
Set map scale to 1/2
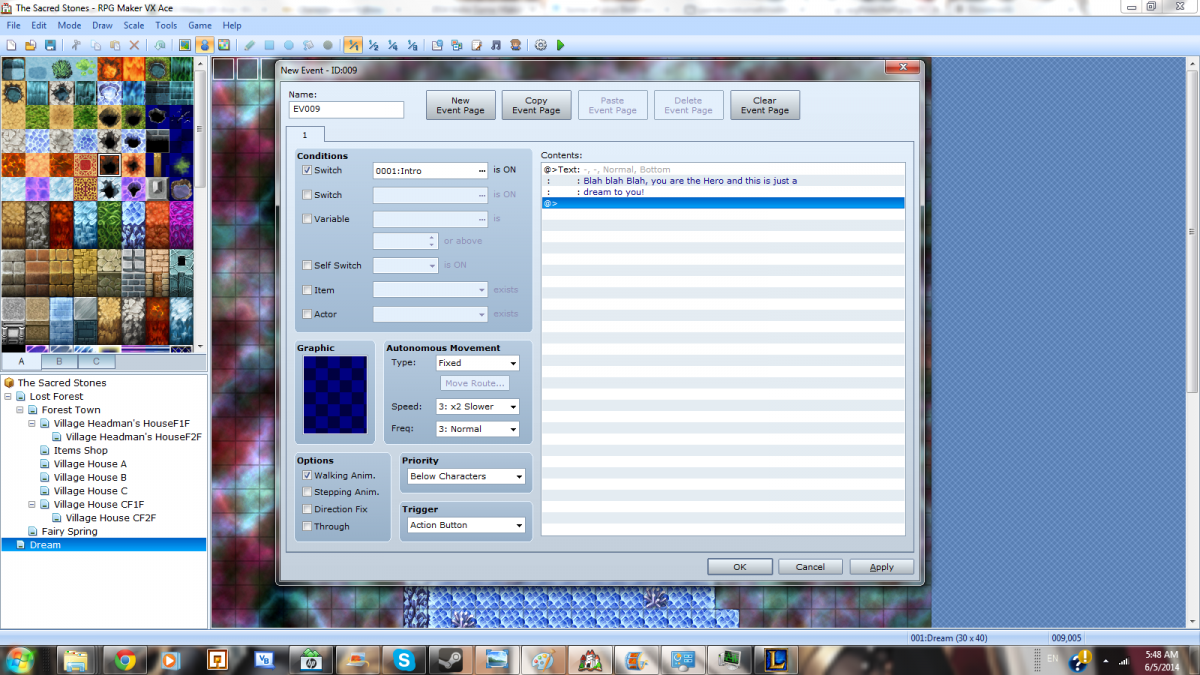point(372,45)
